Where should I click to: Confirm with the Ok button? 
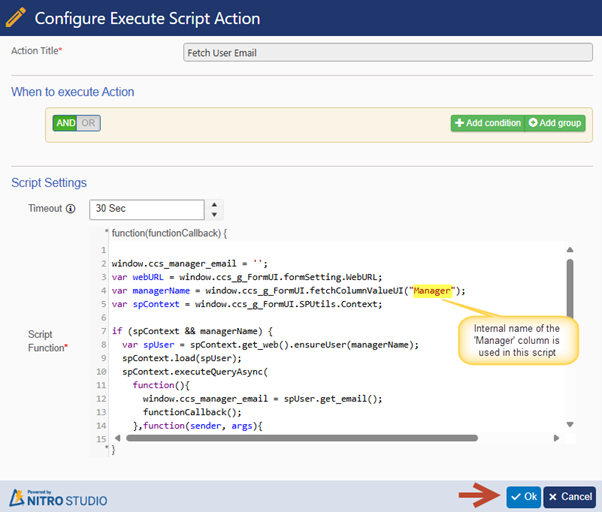point(524,497)
